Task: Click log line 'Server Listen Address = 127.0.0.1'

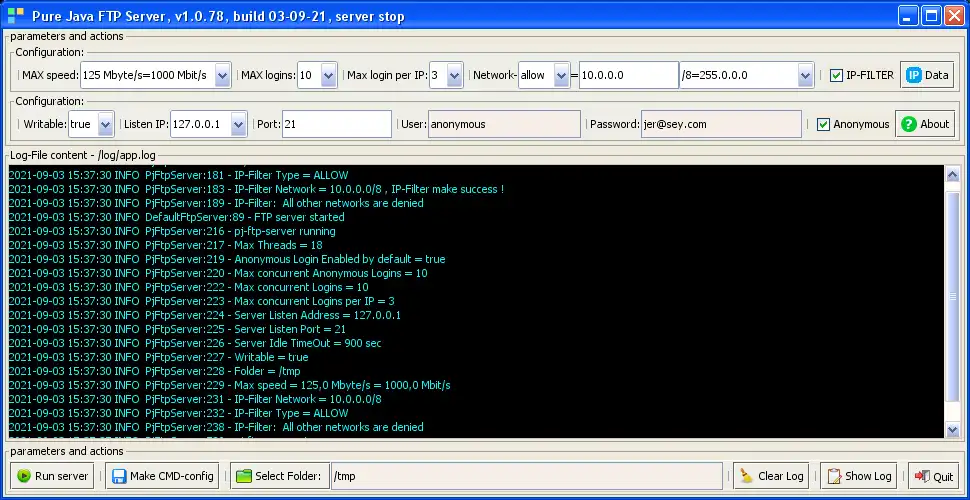Action: coord(205,315)
